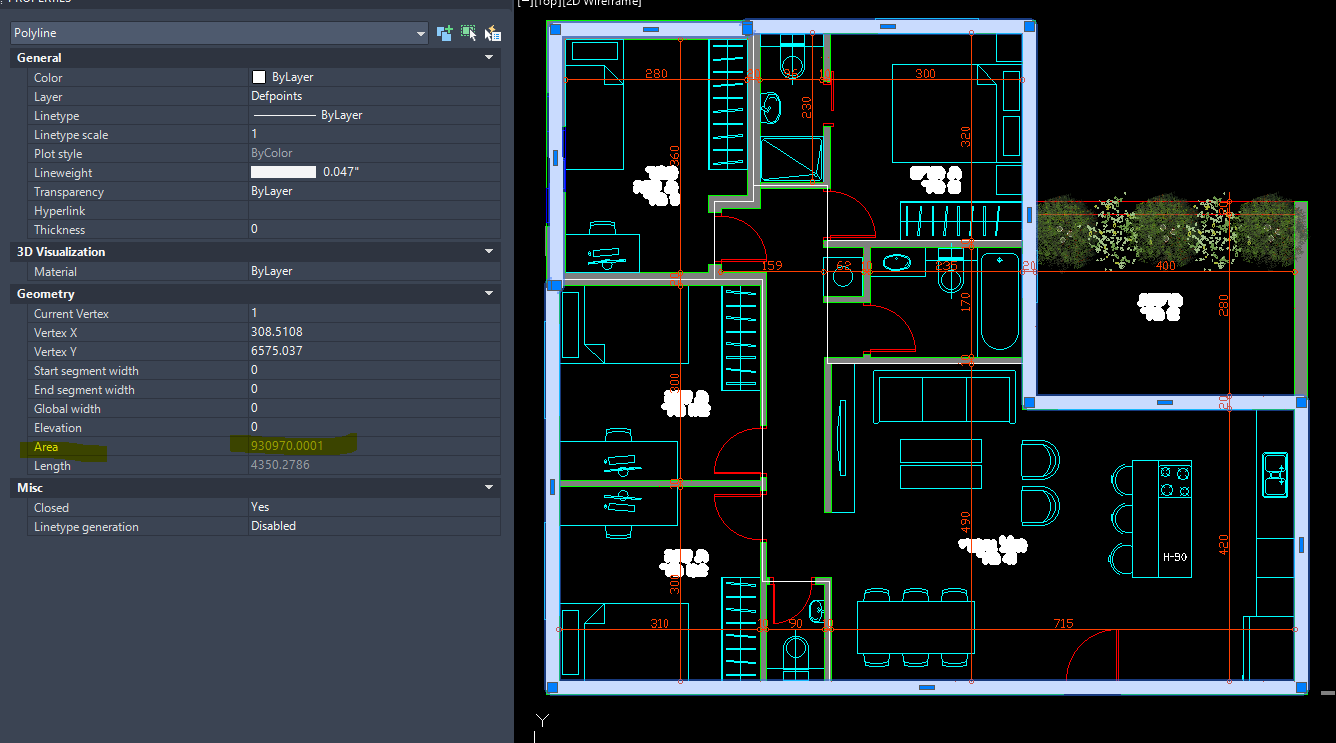Collapse the 3D Visualization section
1336x743 pixels.
(489, 252)
